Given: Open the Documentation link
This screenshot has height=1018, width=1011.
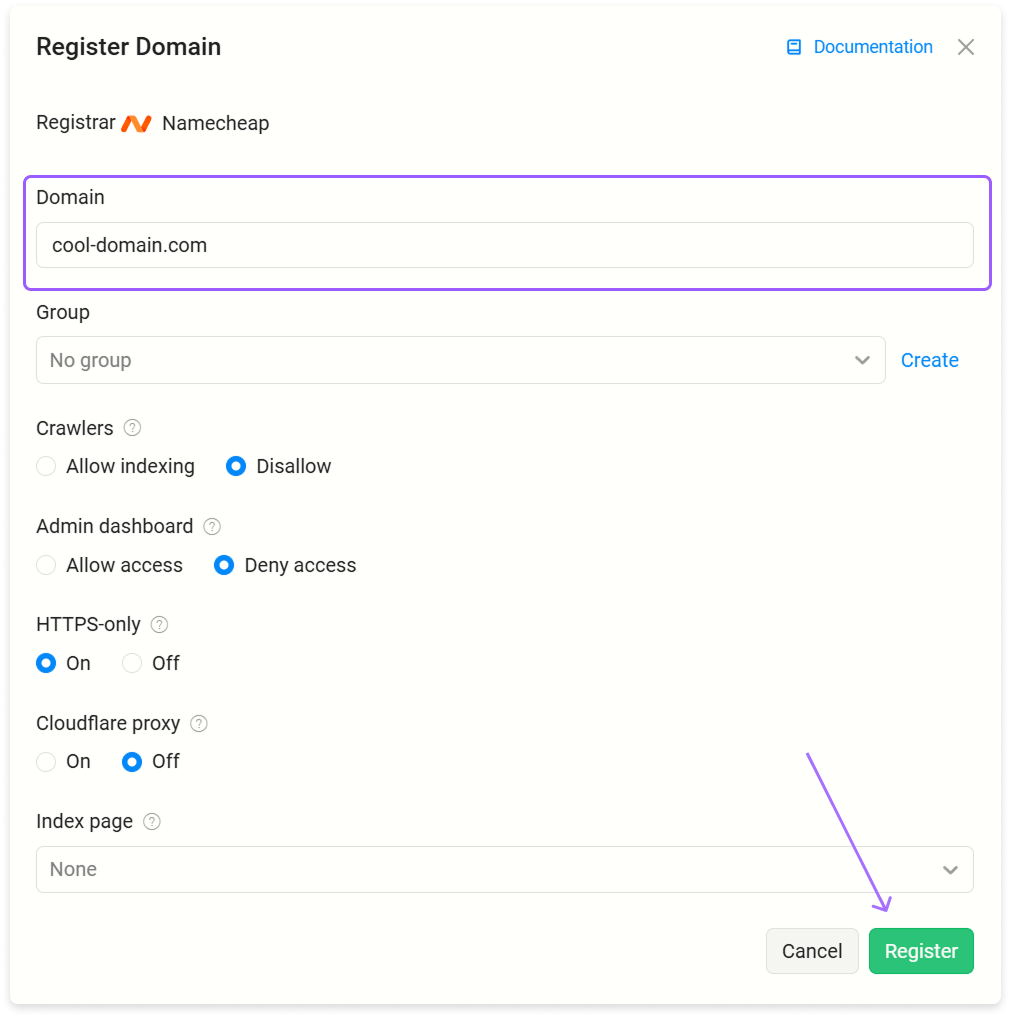Looking at the screenshot, I should 873,47.
